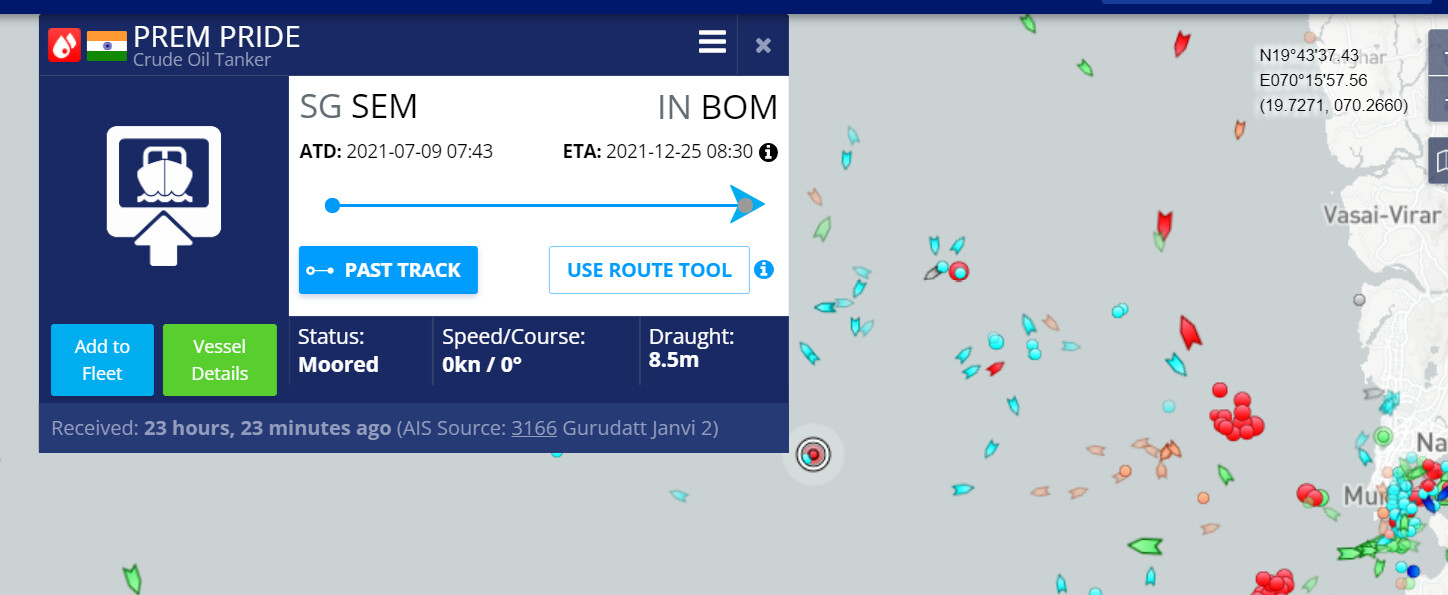Show ETA info via the info icon
The image size is (1448, 595).
768,152
